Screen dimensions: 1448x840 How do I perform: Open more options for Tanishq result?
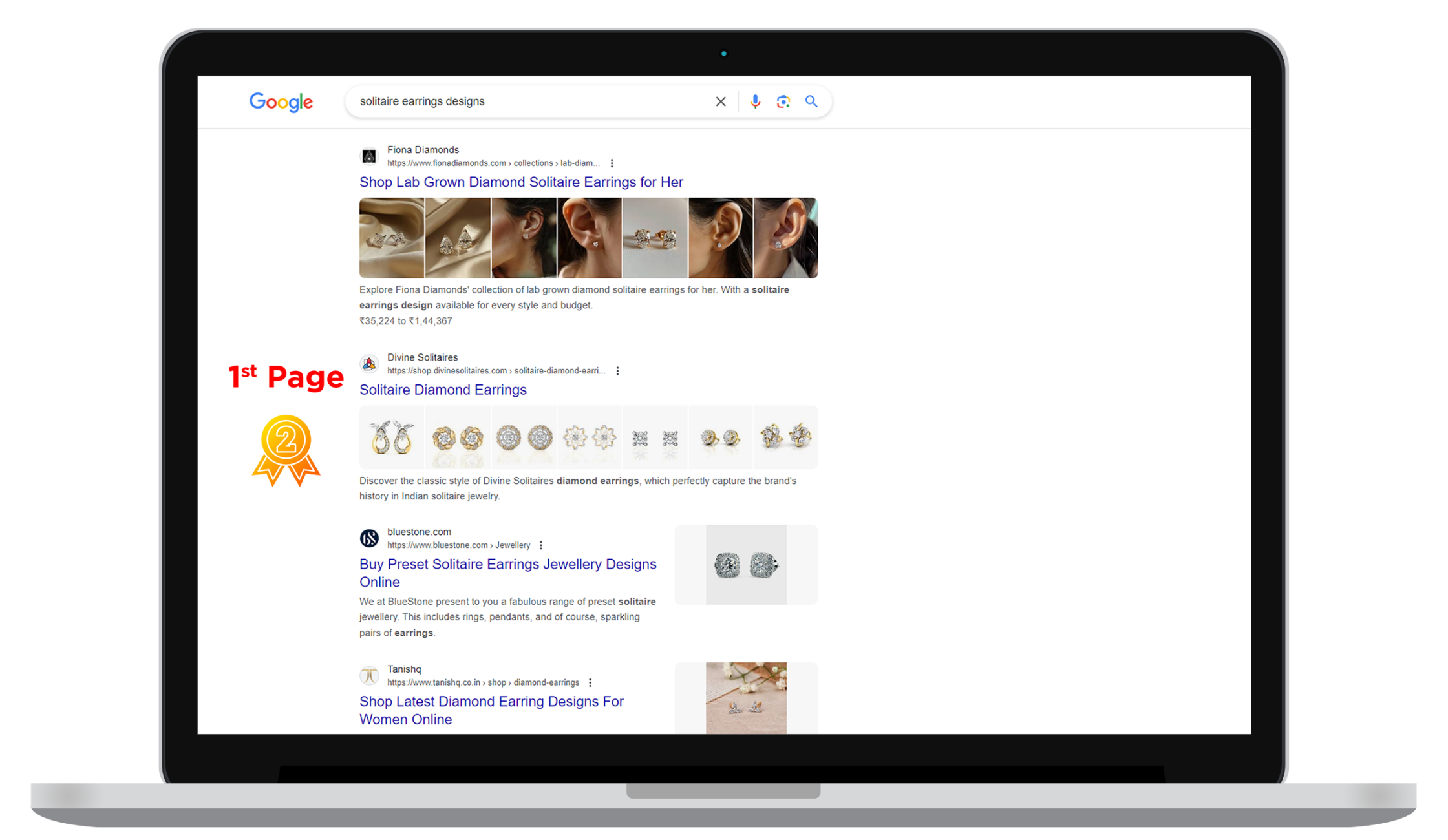click(x=590, y=682)
